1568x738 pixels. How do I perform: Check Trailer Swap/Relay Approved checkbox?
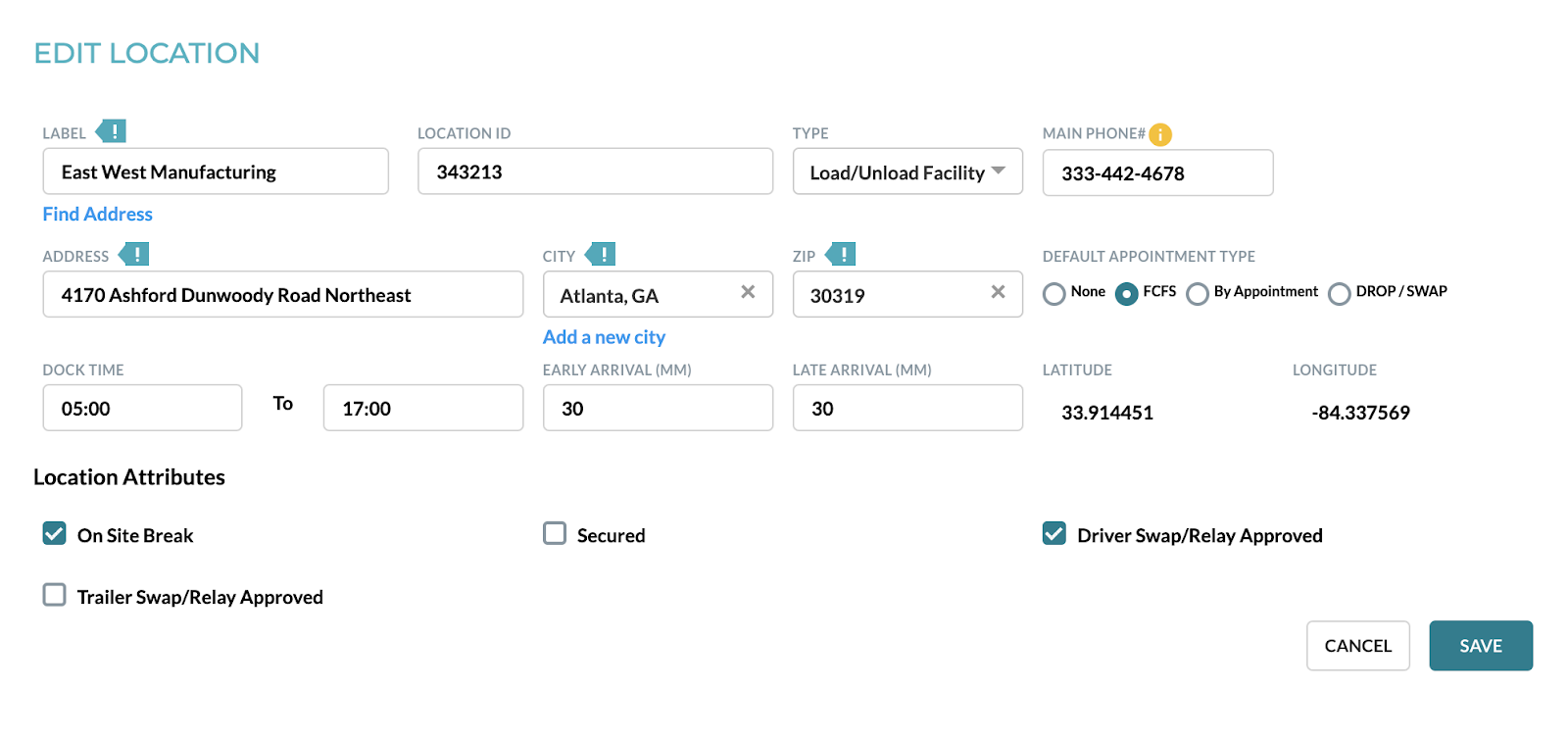(x=55, y=595)
